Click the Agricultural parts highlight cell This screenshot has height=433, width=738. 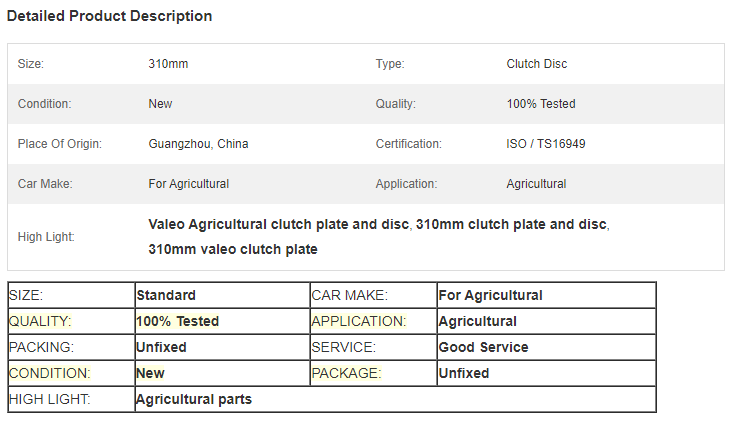pyautogui.click(x=395, y=399)
